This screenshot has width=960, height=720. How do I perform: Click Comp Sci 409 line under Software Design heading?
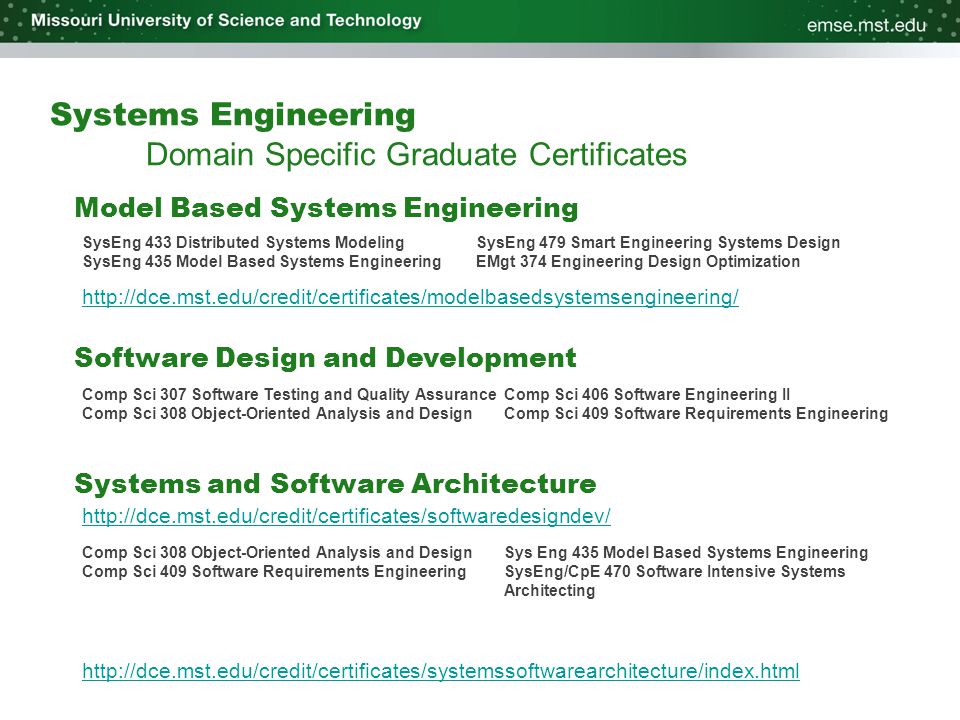click(x=696, y=414)
